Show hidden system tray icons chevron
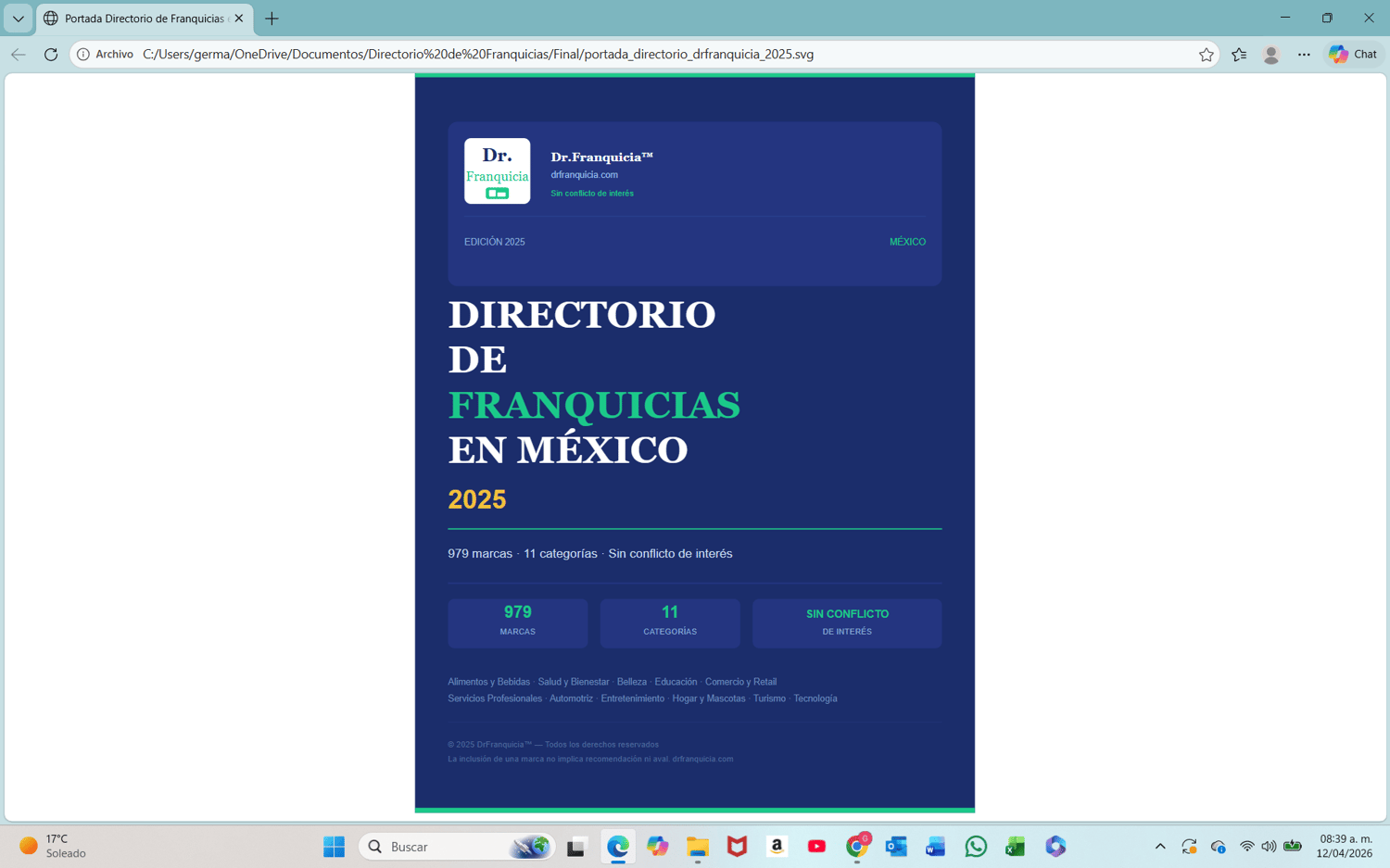1390x868 pixels. point(1160,847)
